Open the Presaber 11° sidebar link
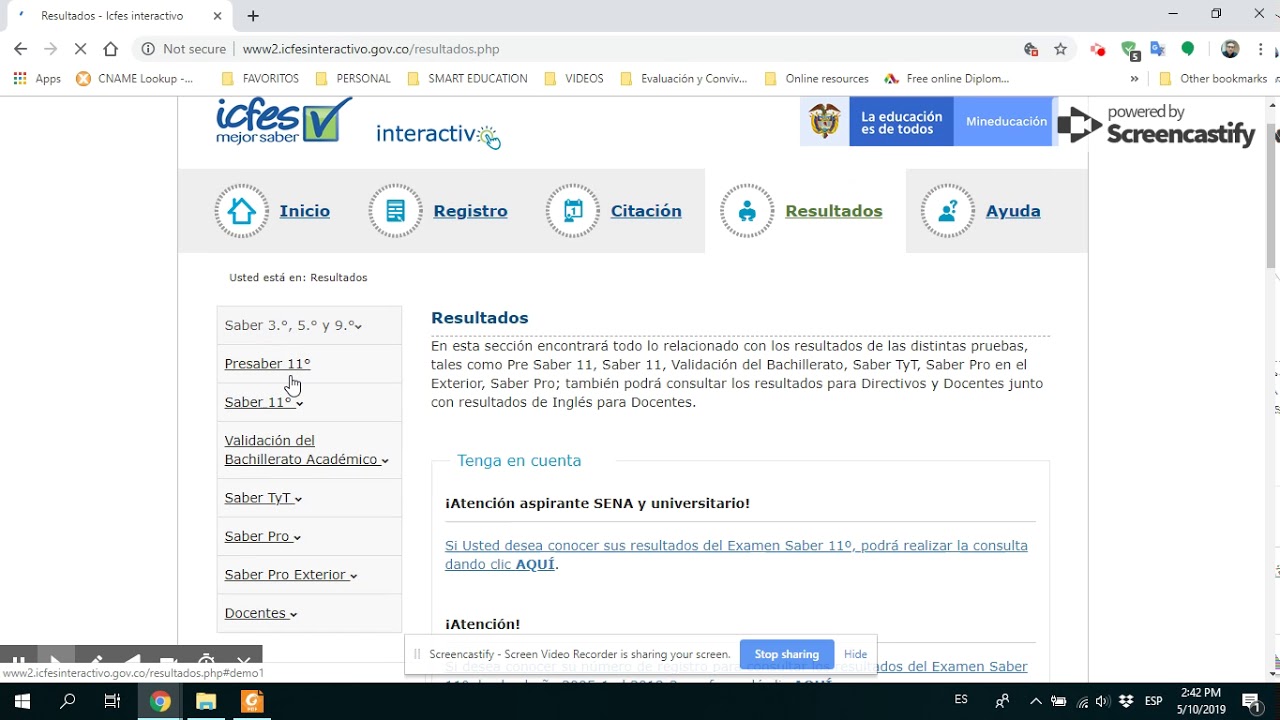This screenshot has width=1280, height=720. click(267, 364)
